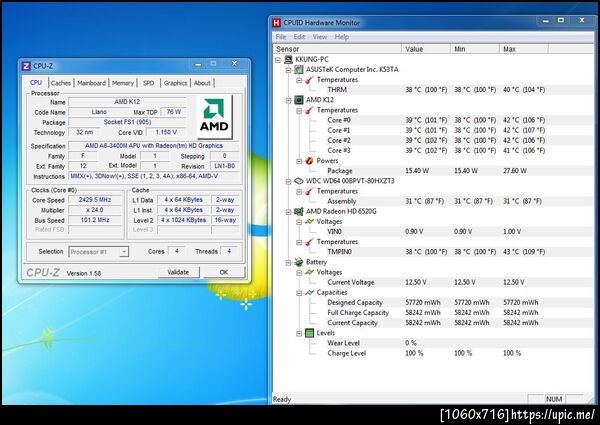Click the Sensor column header
This screenshot has width=600, height=425.
pos(337,49)
